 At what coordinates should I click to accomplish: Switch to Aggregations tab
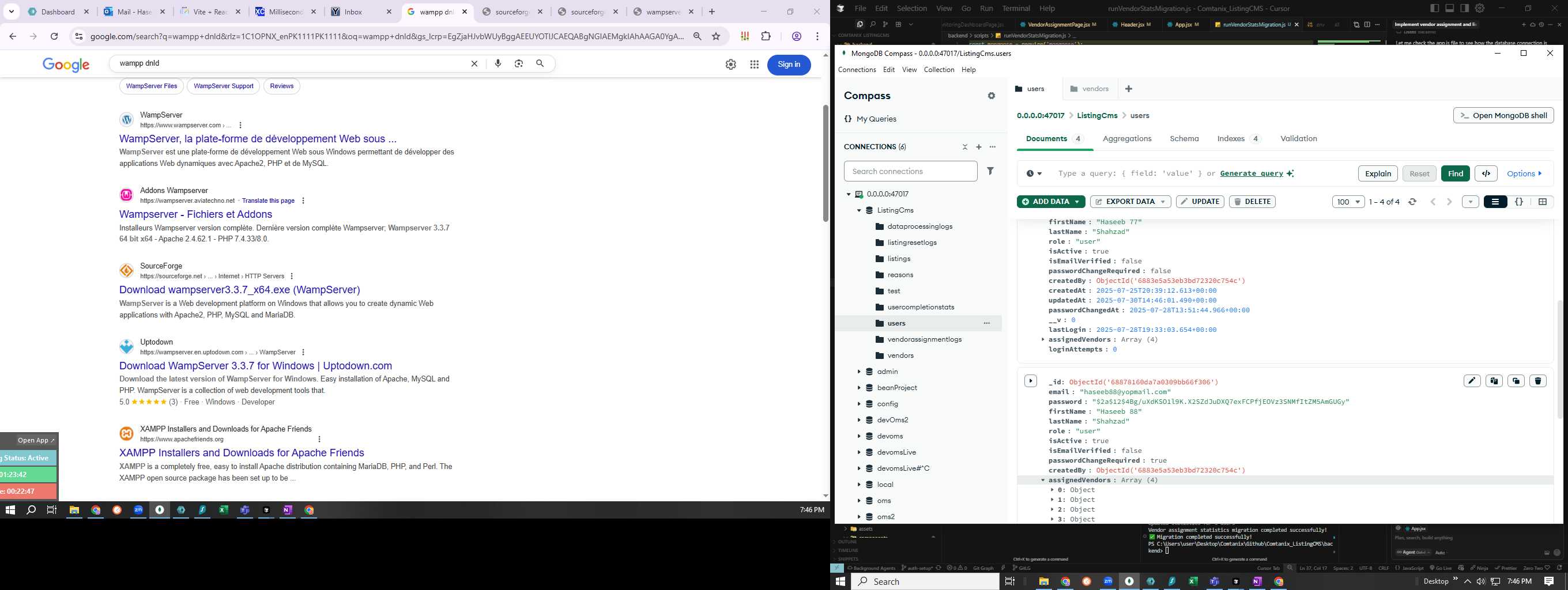(x=1126, y=139)
